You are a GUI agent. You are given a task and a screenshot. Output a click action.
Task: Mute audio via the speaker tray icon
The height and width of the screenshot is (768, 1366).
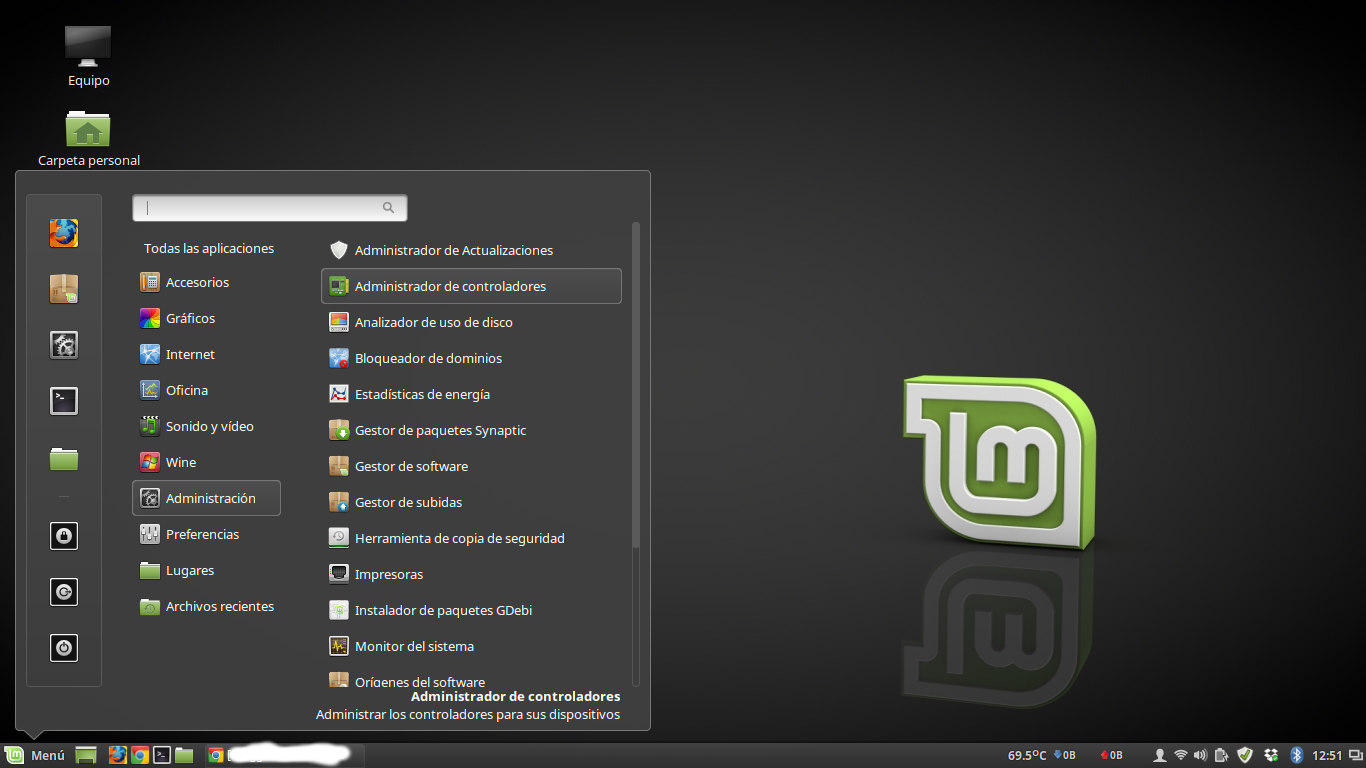tap(1199, 755)
